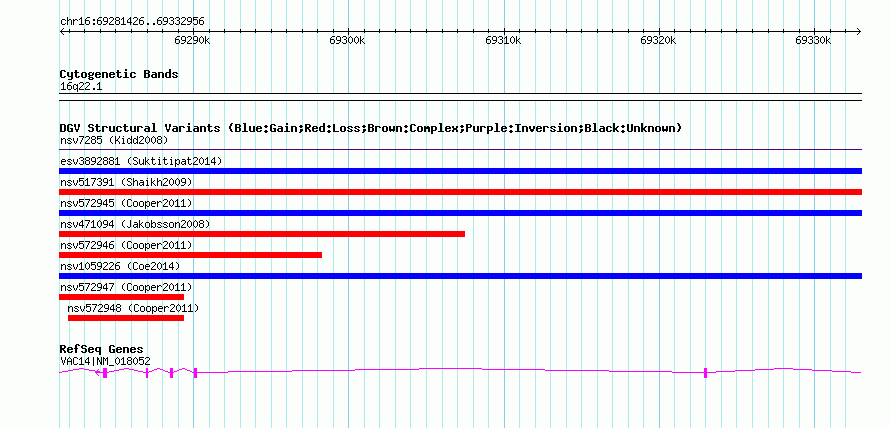Select variant label nsv572946 (Cooper2011)
The width and height of the screenshot is (890, 428).
pyautogui.click(x=126, y=245)
